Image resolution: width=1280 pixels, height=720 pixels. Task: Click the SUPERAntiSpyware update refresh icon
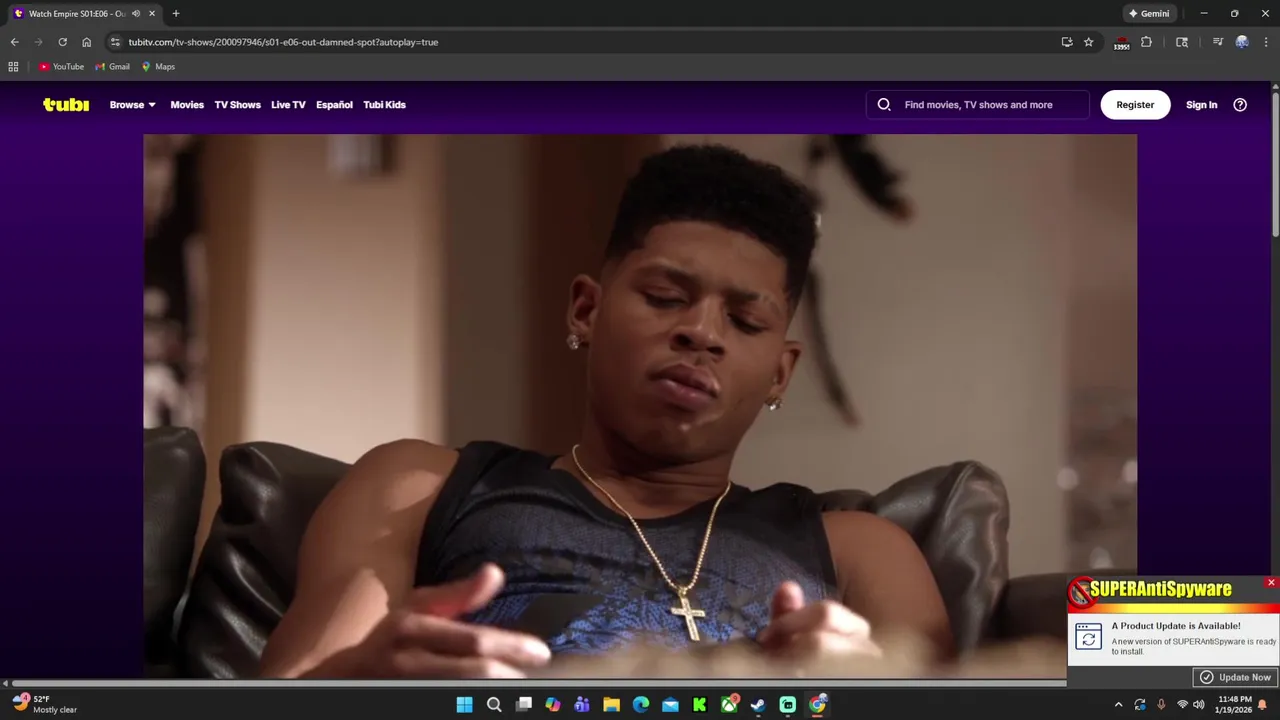pos(1088,636)
